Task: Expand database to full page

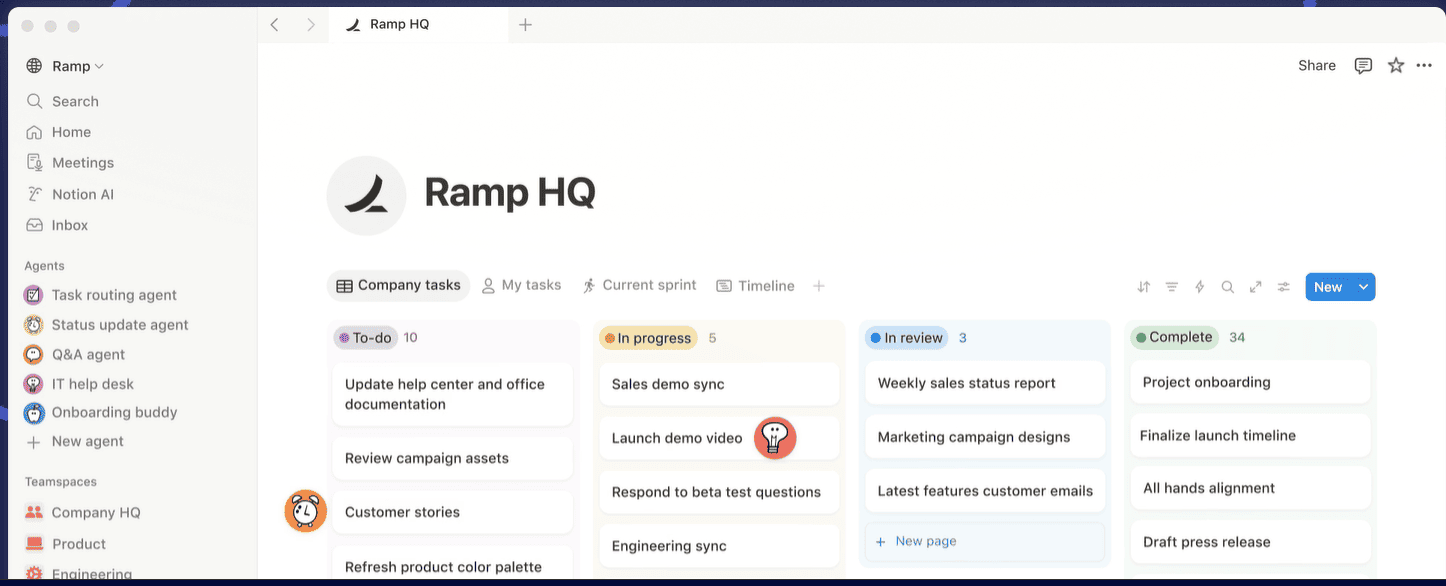Action: tap(1255, 287)
